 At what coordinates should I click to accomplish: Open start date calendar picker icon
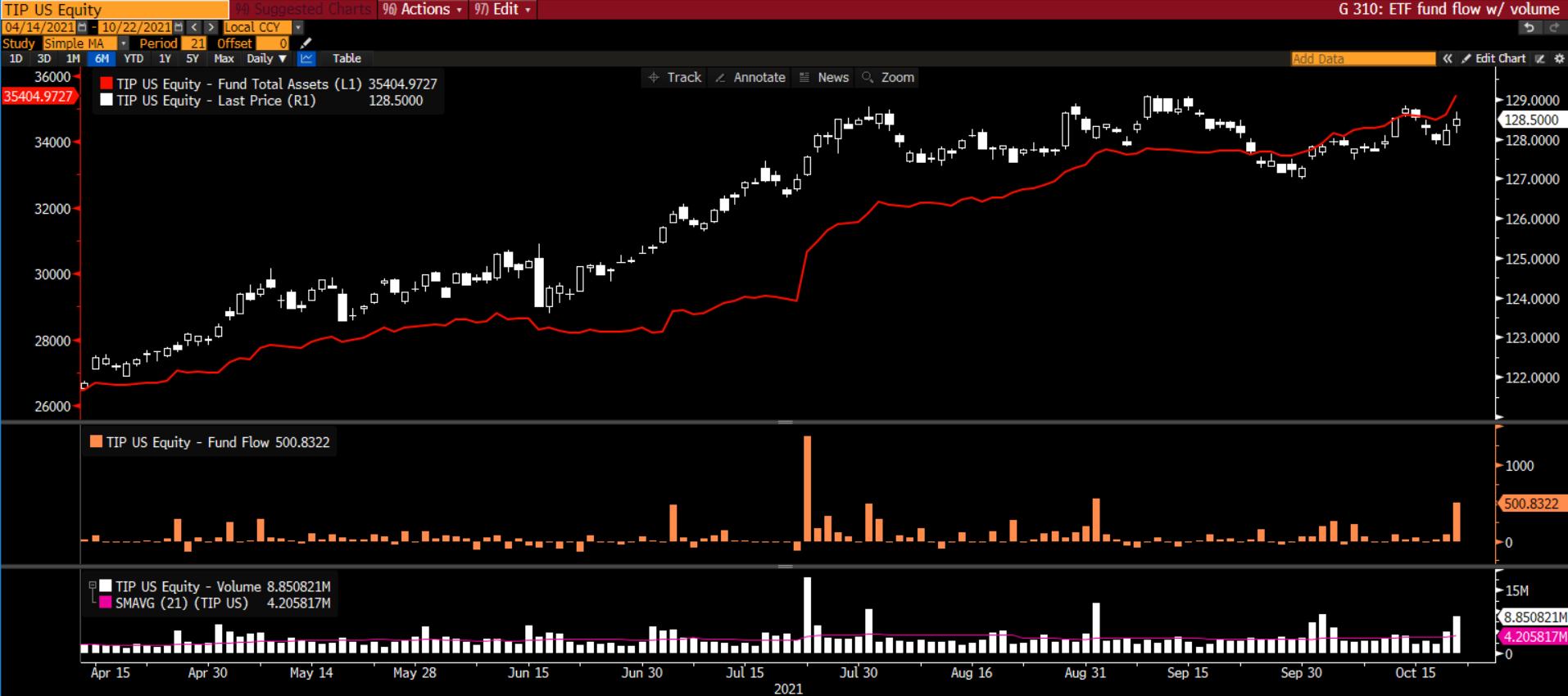[x=82, y=27]
